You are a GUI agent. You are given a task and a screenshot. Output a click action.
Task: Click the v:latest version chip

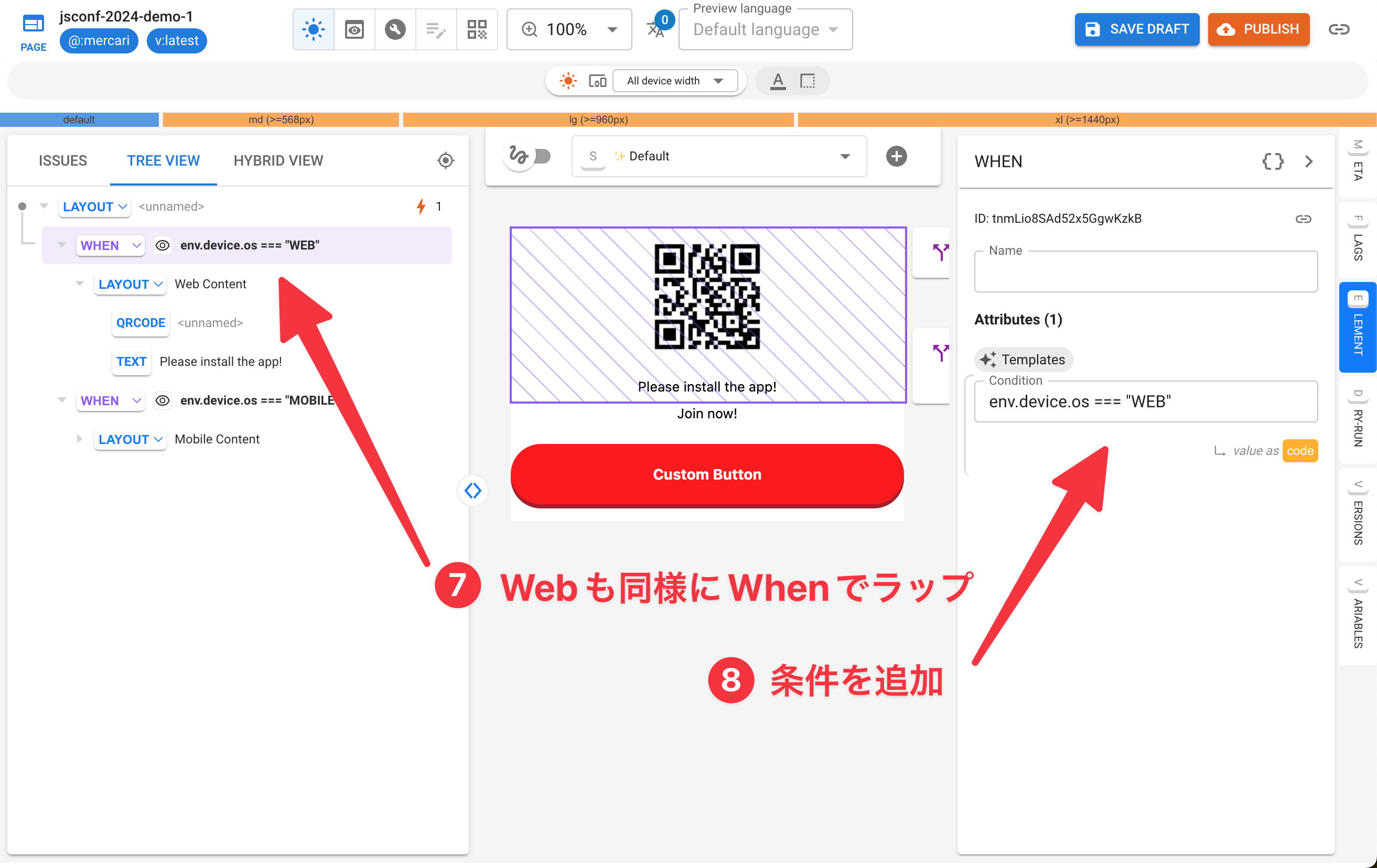point(177,40)
